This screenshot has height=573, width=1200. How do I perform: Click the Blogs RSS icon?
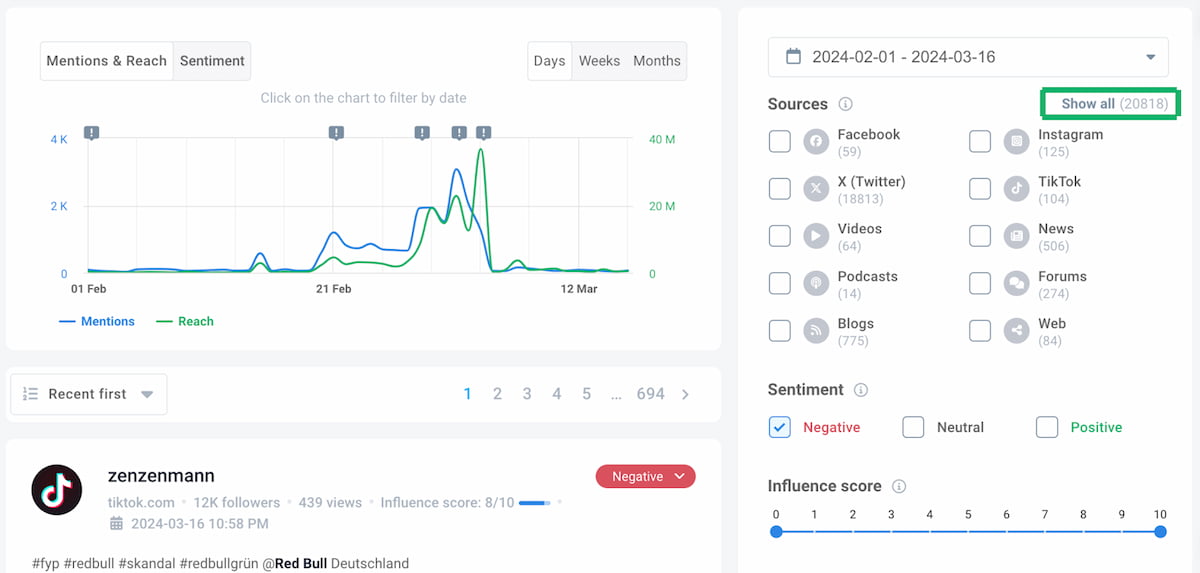[x=817, y=331]
